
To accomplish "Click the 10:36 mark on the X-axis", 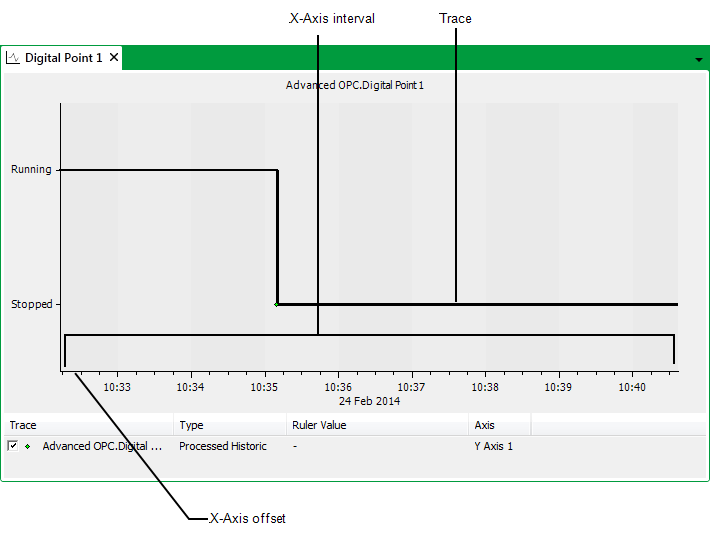I will pos(338,387).
